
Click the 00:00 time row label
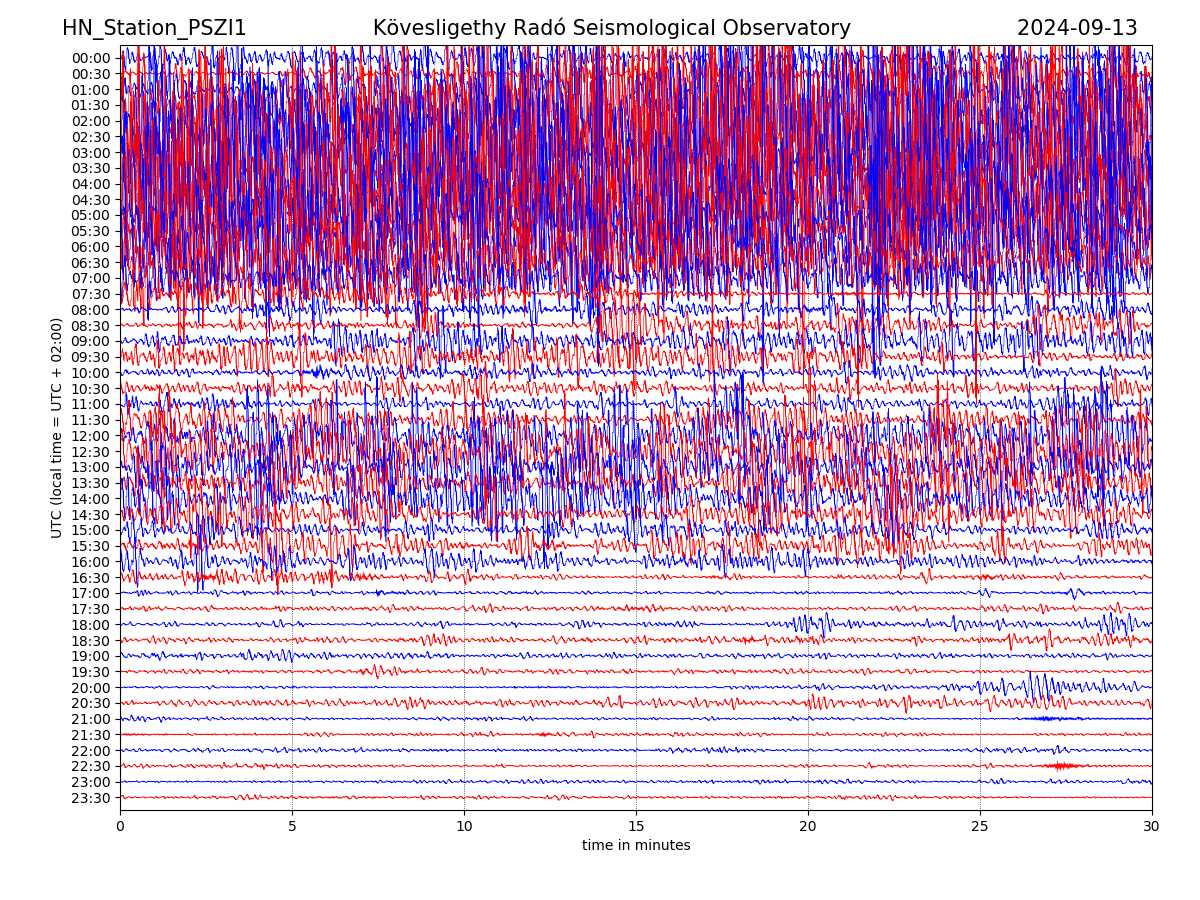tap(90, 58)
